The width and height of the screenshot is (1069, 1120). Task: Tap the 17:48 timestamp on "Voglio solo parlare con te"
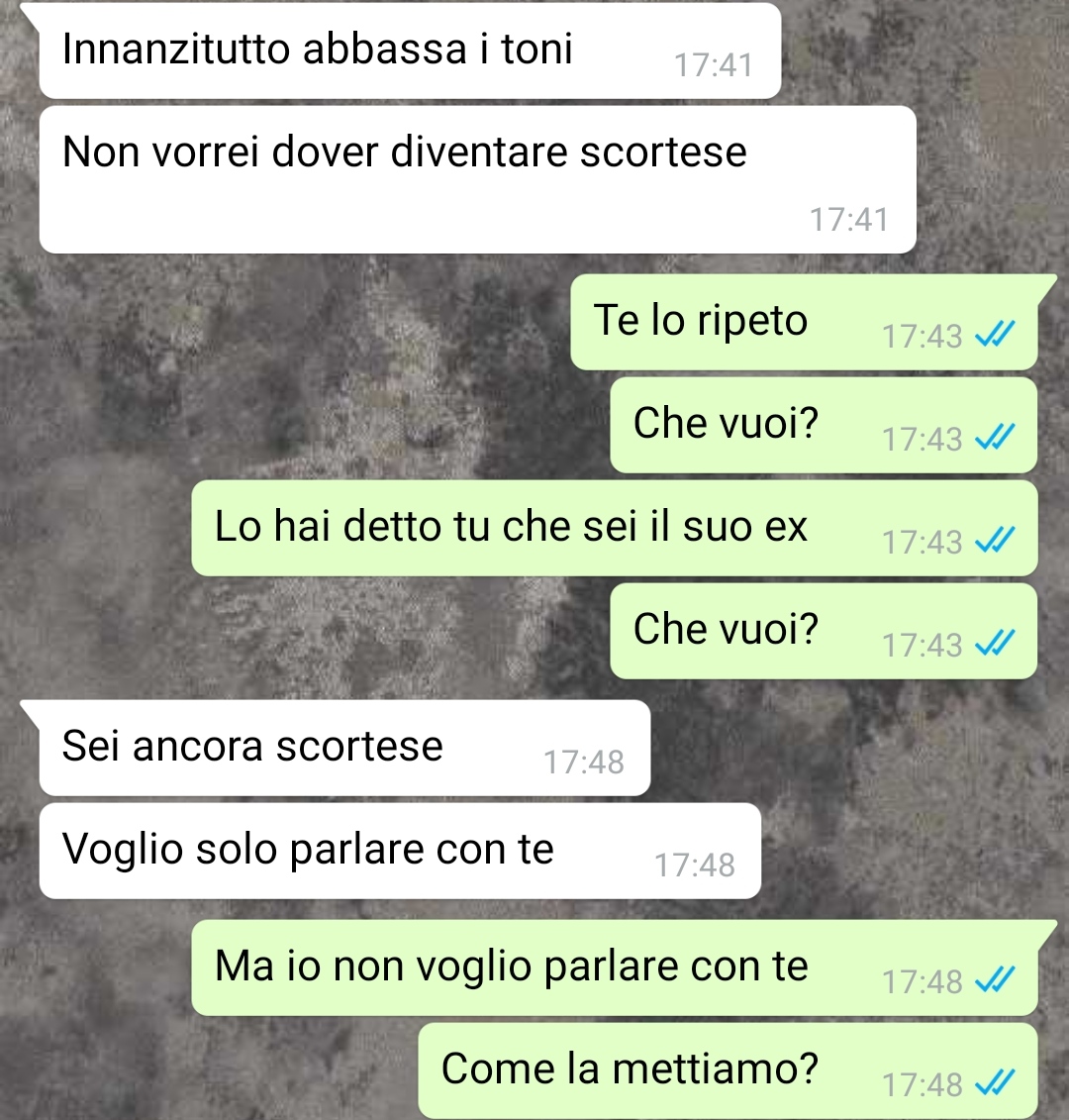[x=694, y=865]
